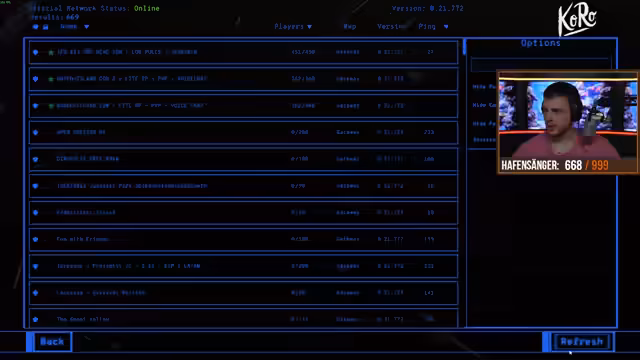
Task: Click the shield icon on the 0/100 ping-100 row
Action: [x=36, y=159]
